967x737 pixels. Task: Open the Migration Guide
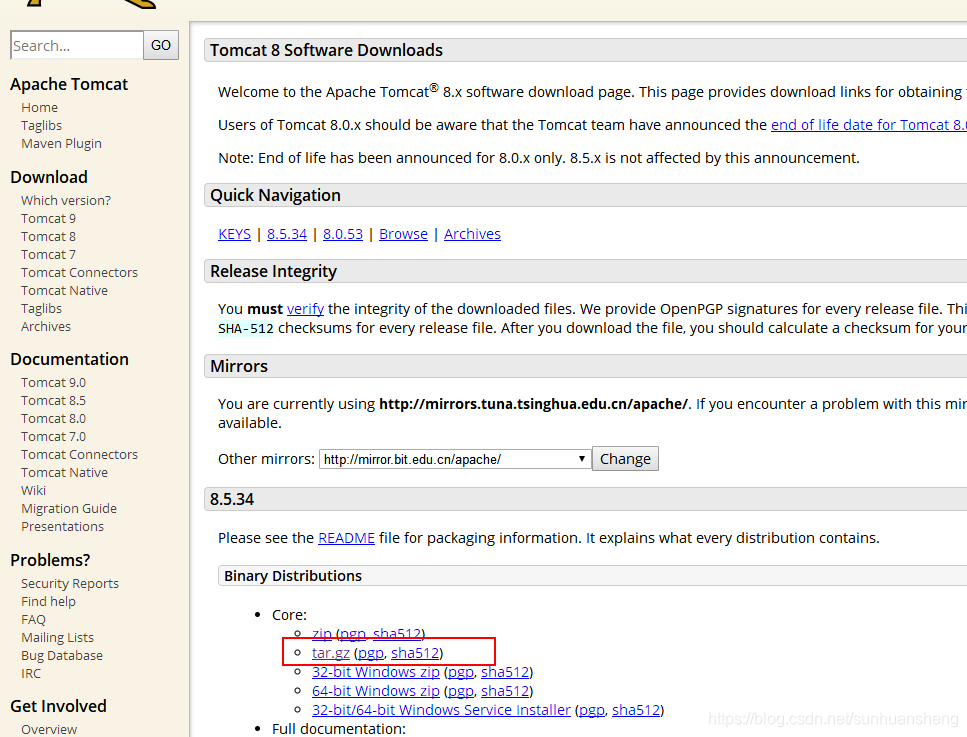[x=69, y=508]
